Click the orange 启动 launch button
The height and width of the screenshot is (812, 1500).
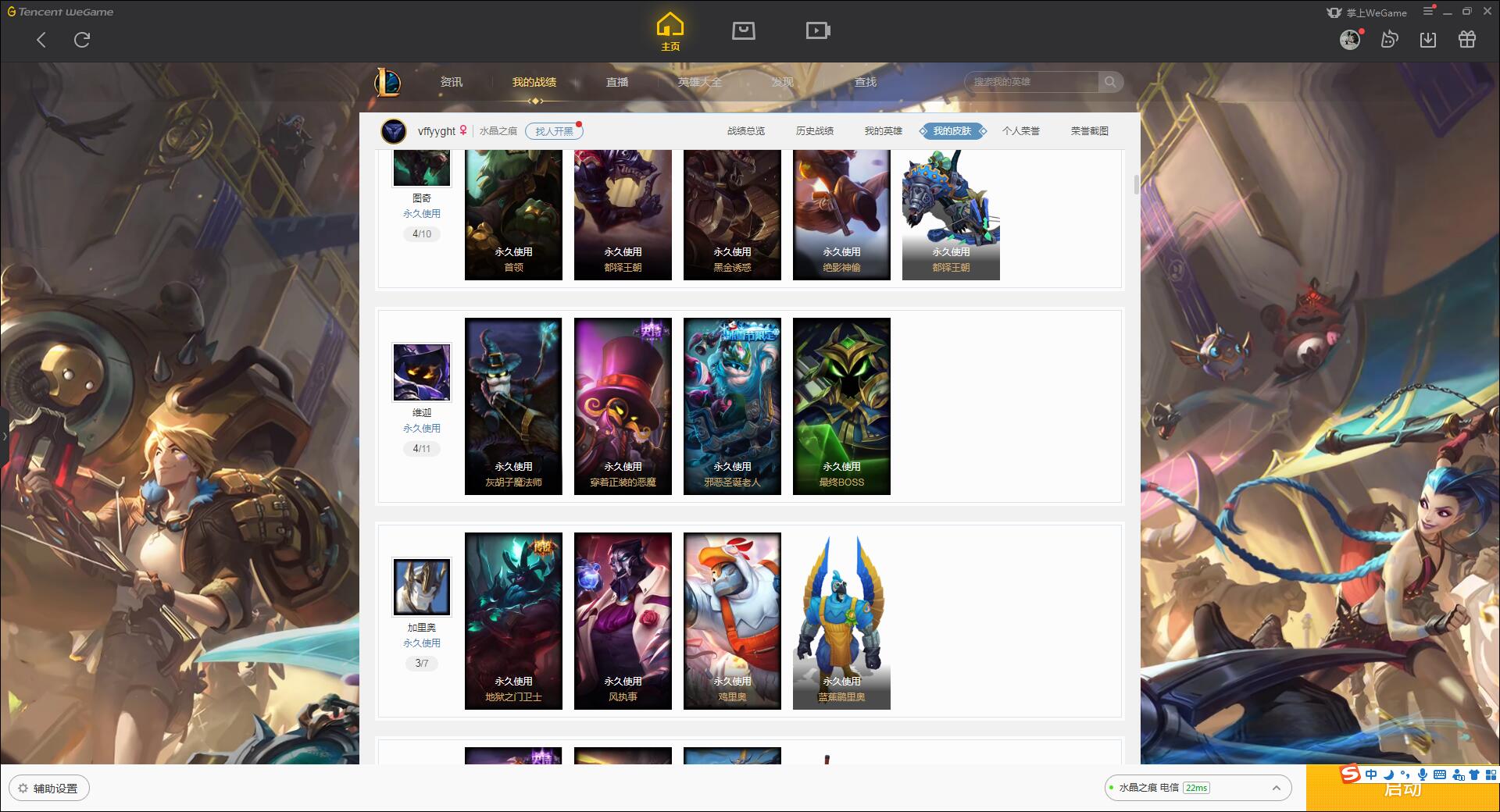(1402, 790)
